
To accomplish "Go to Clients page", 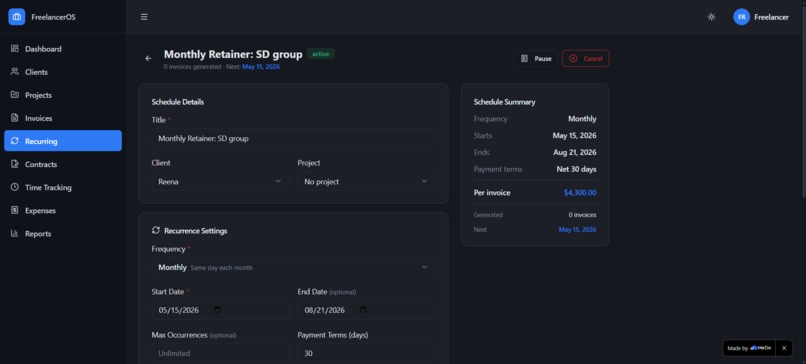I will click(x=63, y=72).
